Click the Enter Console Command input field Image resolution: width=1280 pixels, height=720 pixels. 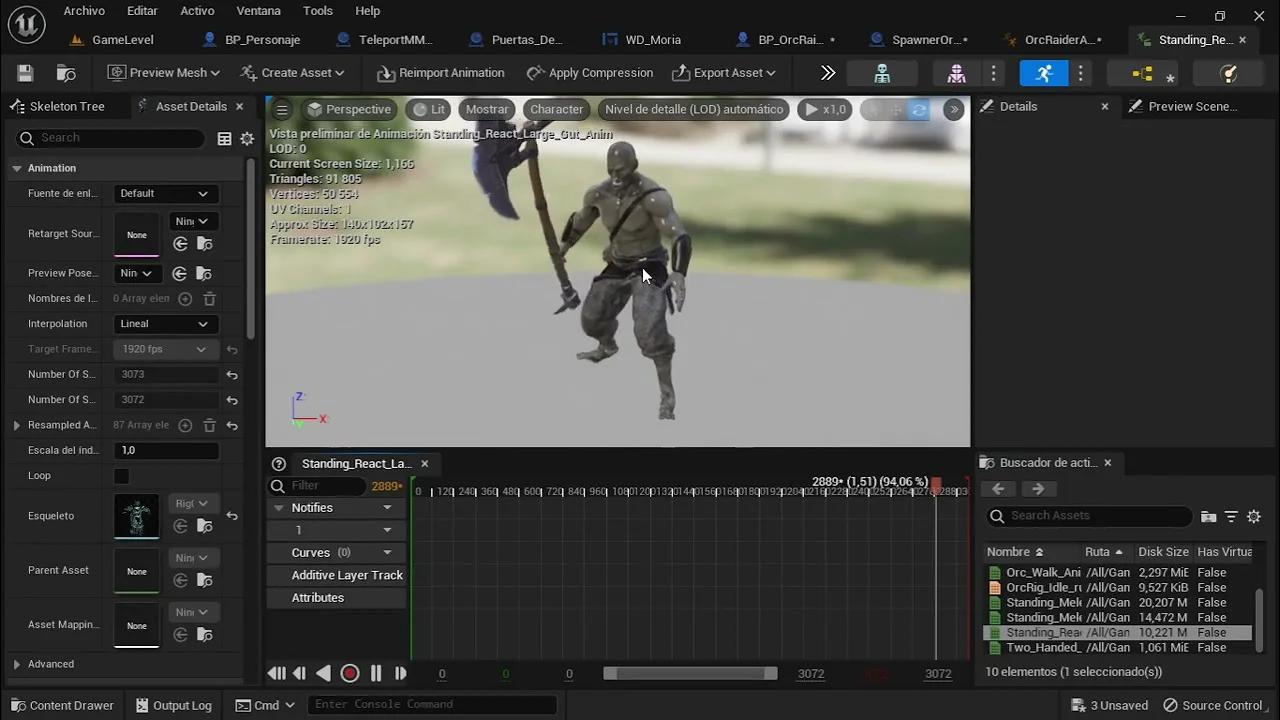point(432,704)
